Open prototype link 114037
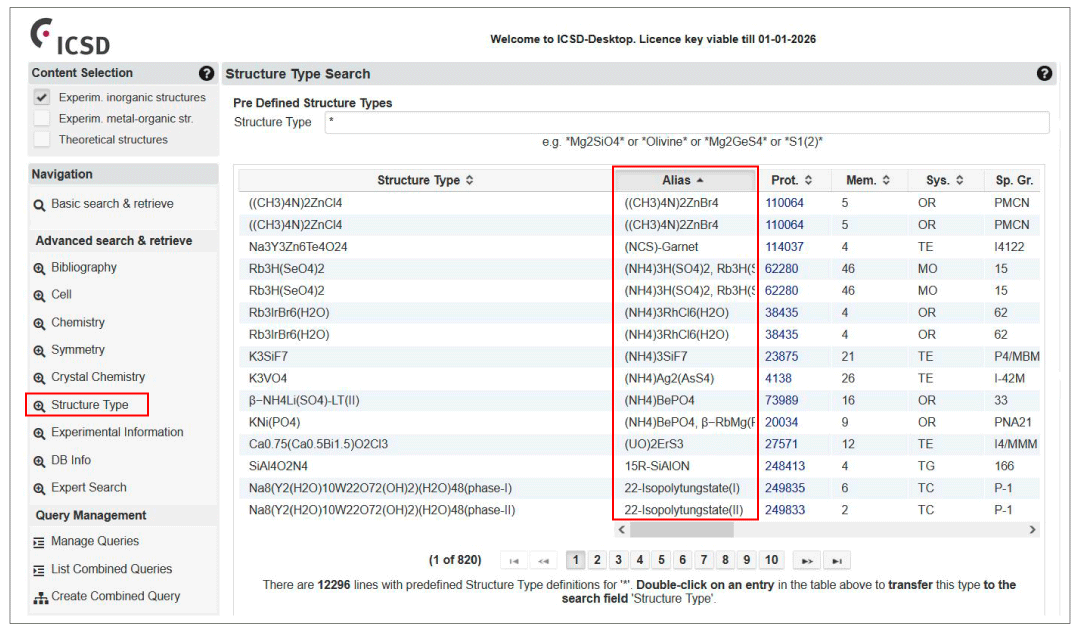Image resolution: width=1079 pixels, height=636 pixels. pyautogui.click(x=784, y=246)
